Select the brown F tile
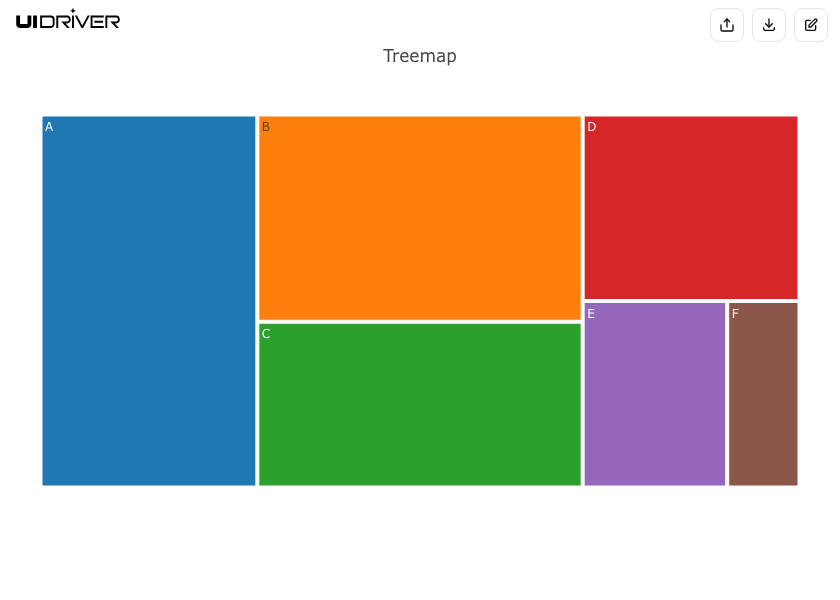The width and height of the screenshot is (840, 600). [x=763, y=394]
